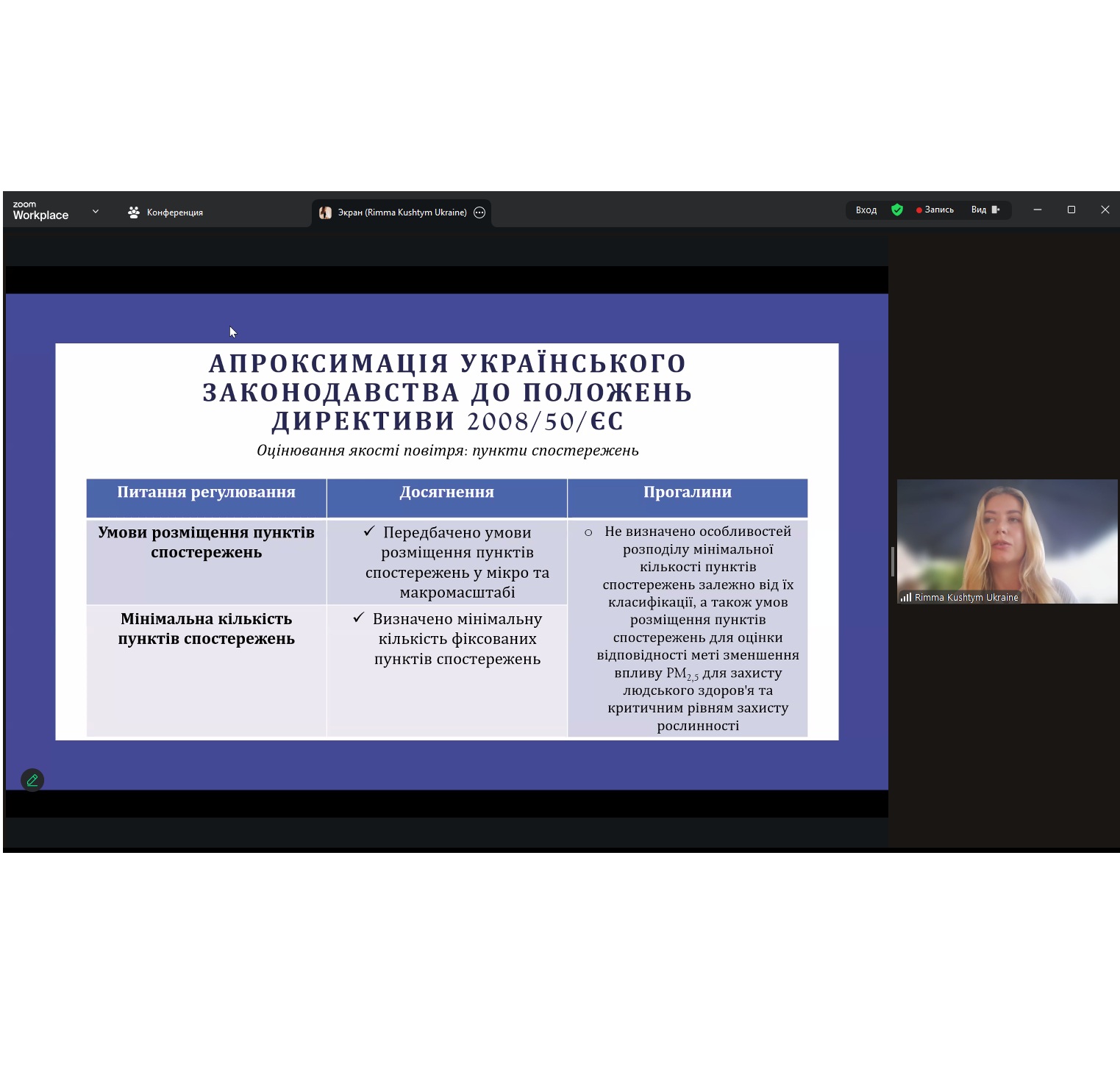Click the Запись recording label
This screenshot has width=1120, height=1083.
[939, 210]
